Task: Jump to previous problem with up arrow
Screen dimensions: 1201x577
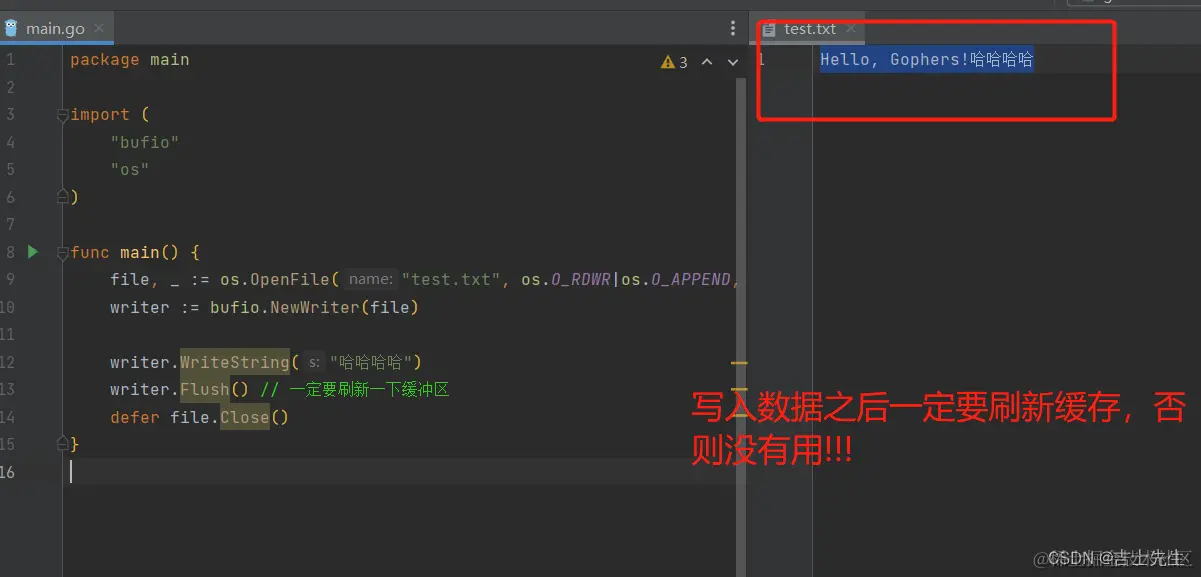Action: [x=707, y=61]
